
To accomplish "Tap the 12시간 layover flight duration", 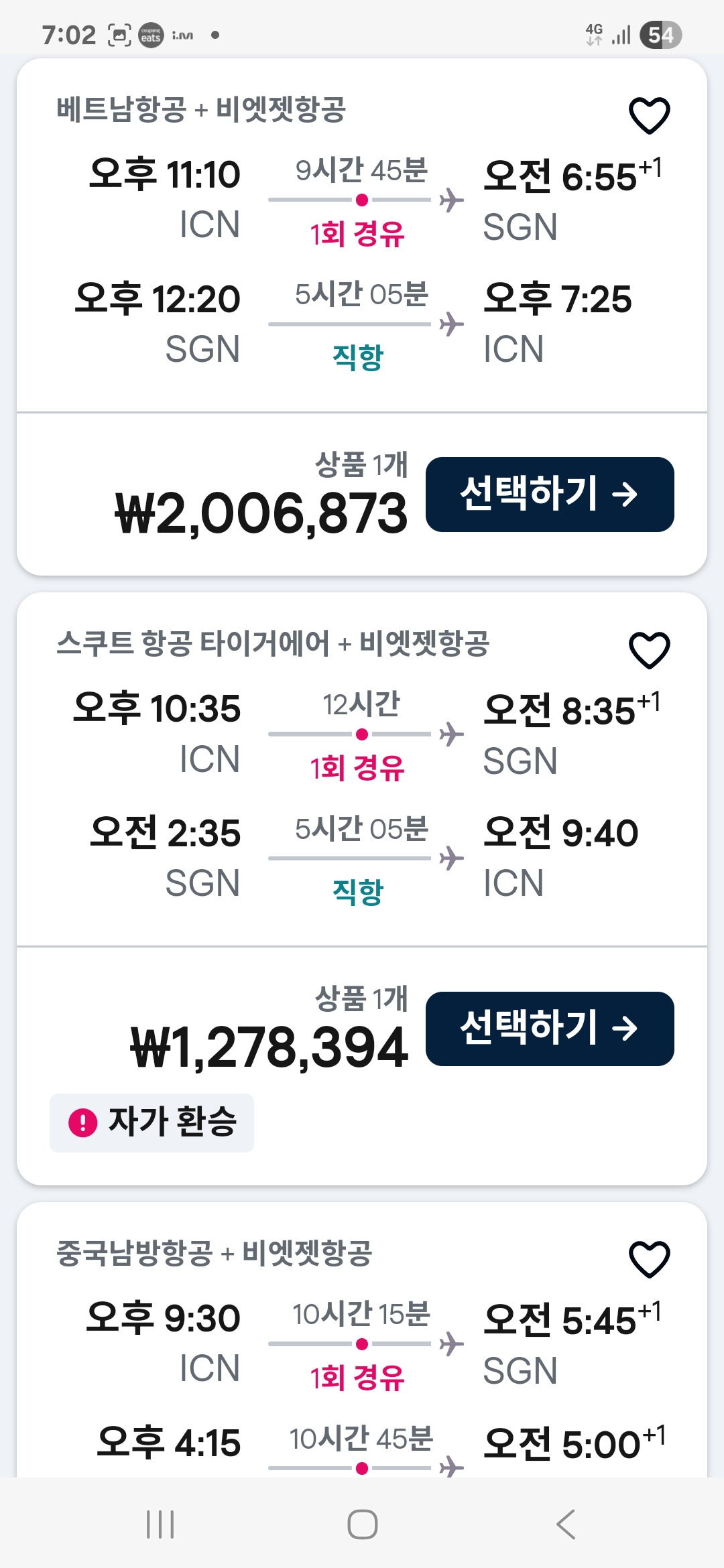I will click(361, 704).
